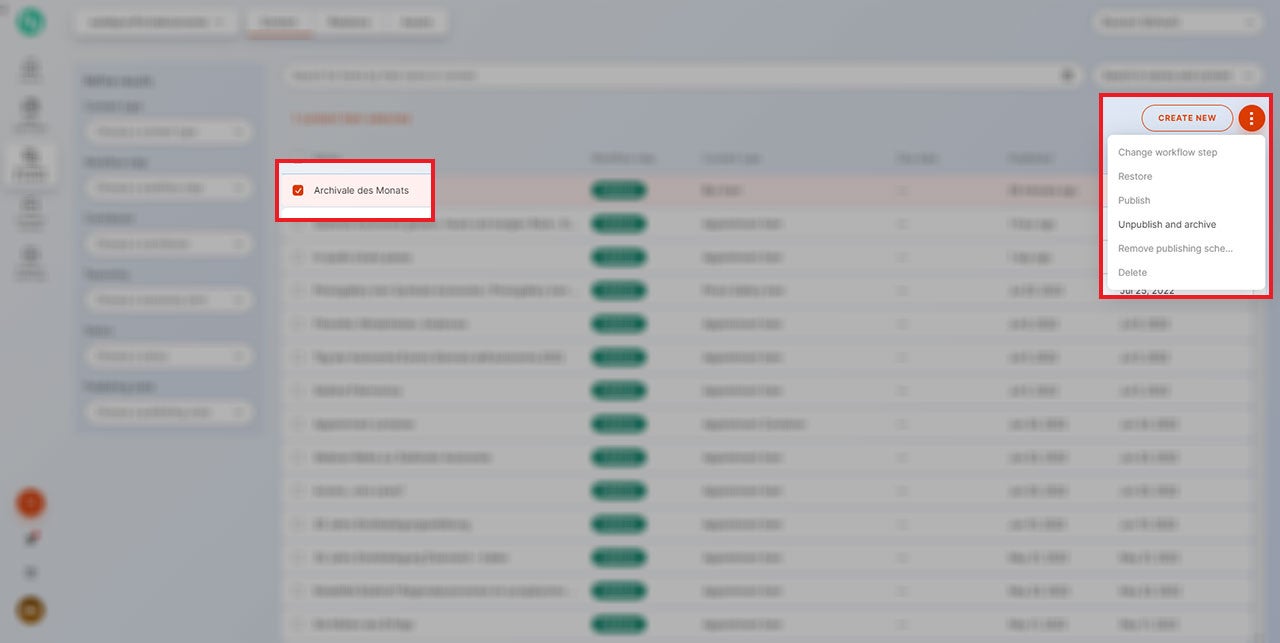Screen dimensions: 1280x643
Task: Tick the checkbox of row below Archivale des Monats
Action: point(298,224)
